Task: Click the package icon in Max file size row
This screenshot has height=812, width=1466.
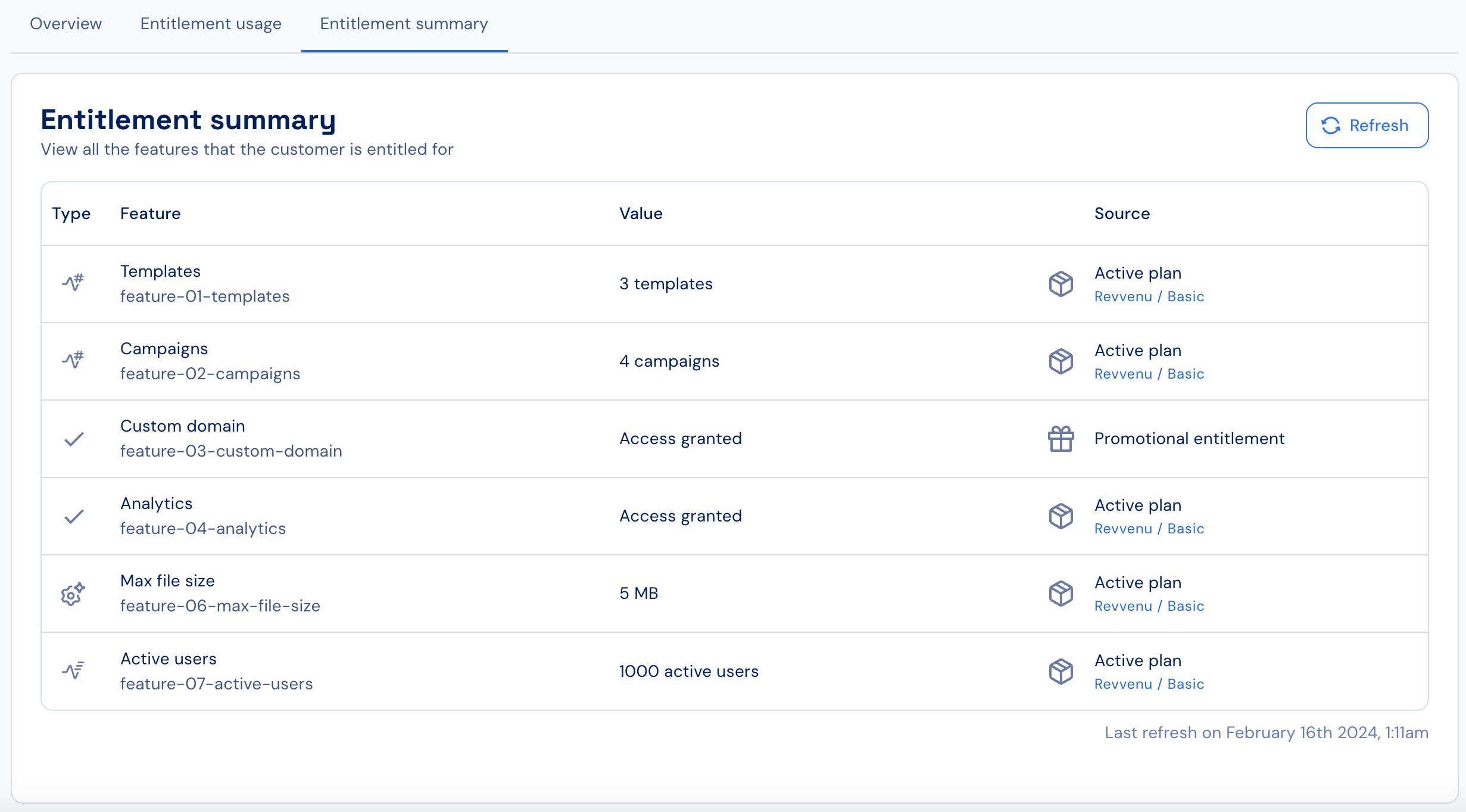Action: click(x=1060, y=594)
